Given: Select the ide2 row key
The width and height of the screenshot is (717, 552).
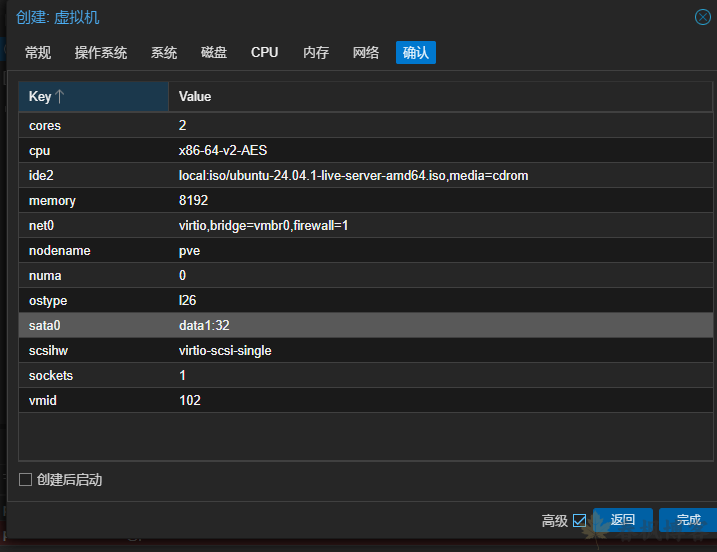Looking at the screenshot, I should pyautogui.click(x=41, y=176).
